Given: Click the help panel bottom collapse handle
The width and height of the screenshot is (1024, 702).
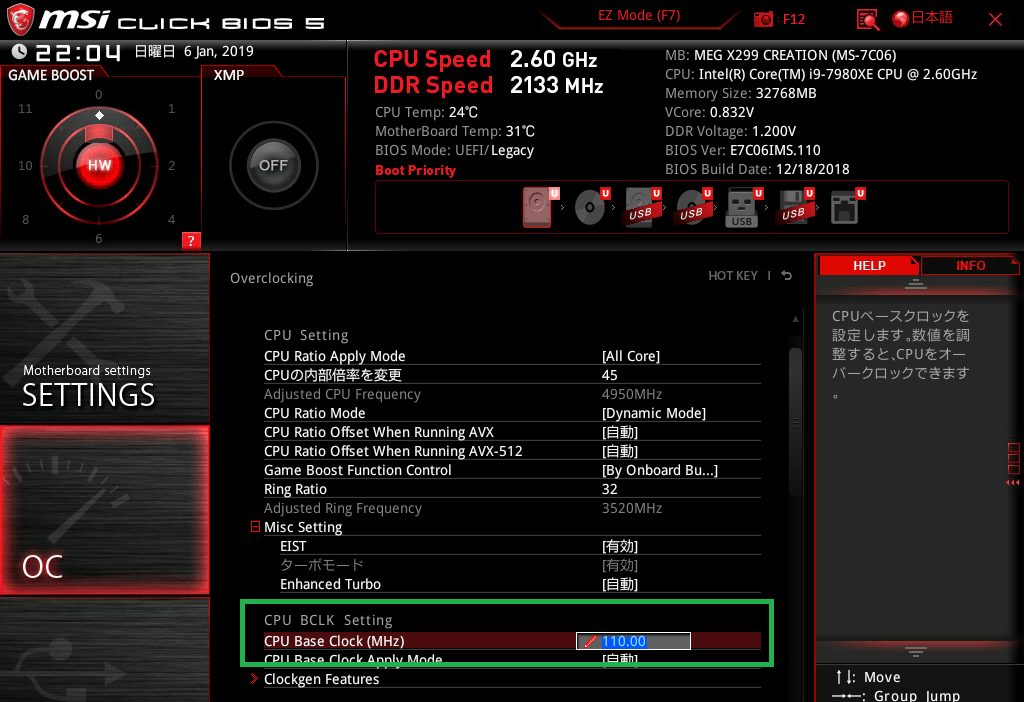Looking at the screenshot, I should pyautogui.click(x=916, y=652).
